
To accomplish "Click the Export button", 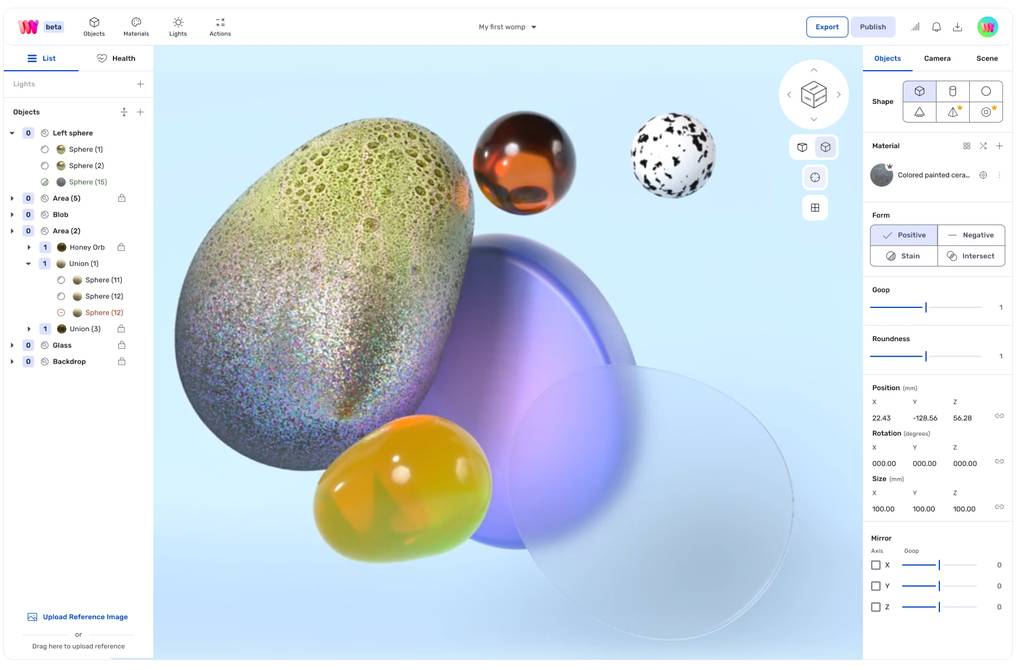I will point(826,27).
